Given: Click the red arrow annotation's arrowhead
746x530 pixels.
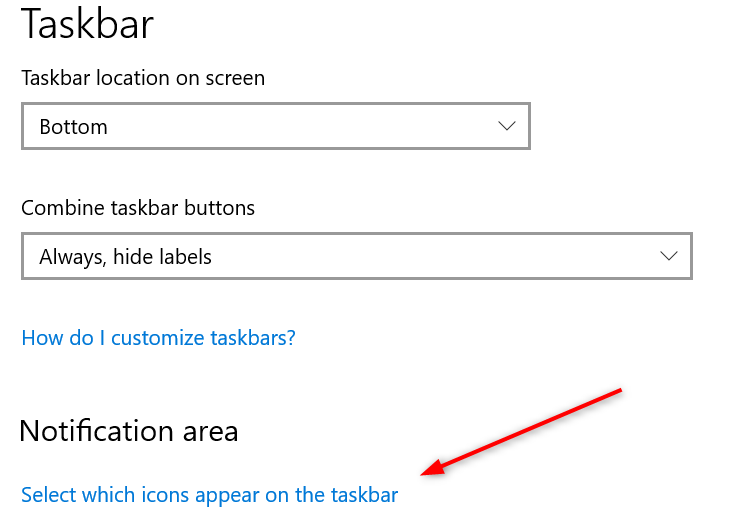Looking at the screenshot, I should click(433, 468).
